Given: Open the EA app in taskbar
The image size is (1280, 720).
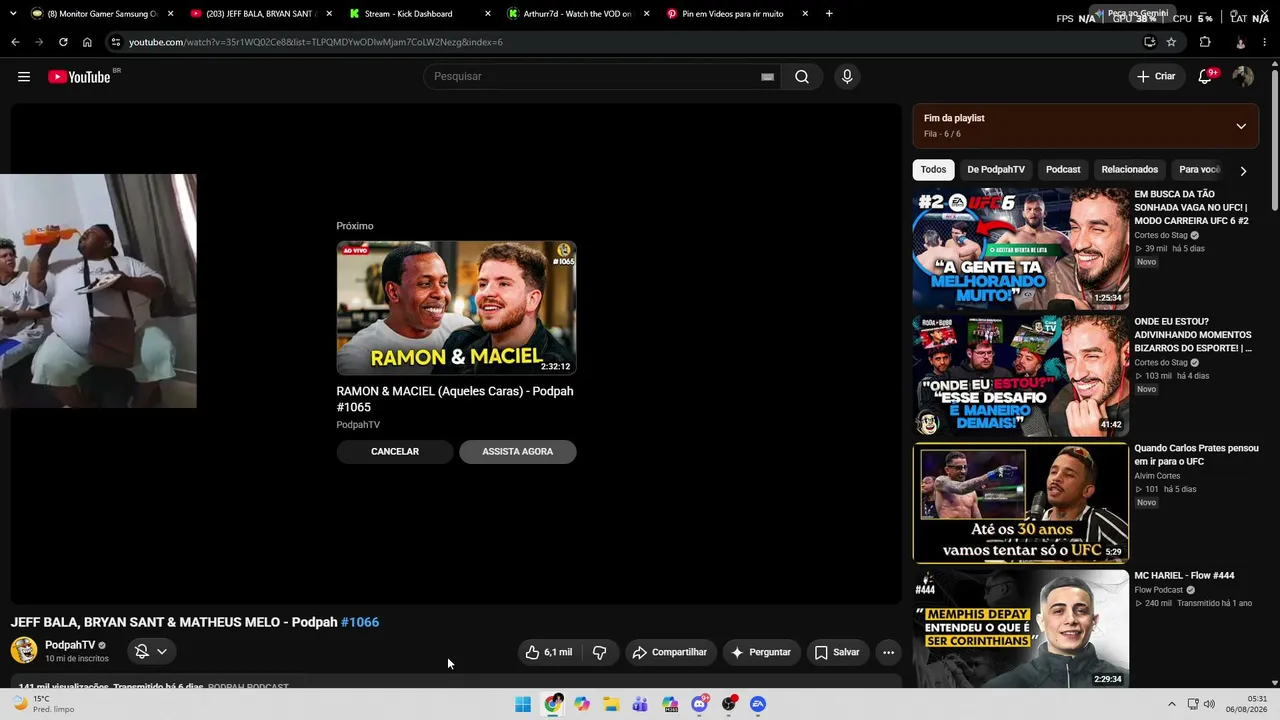Looking at the screenshot, I should click(x=758, y=704).
